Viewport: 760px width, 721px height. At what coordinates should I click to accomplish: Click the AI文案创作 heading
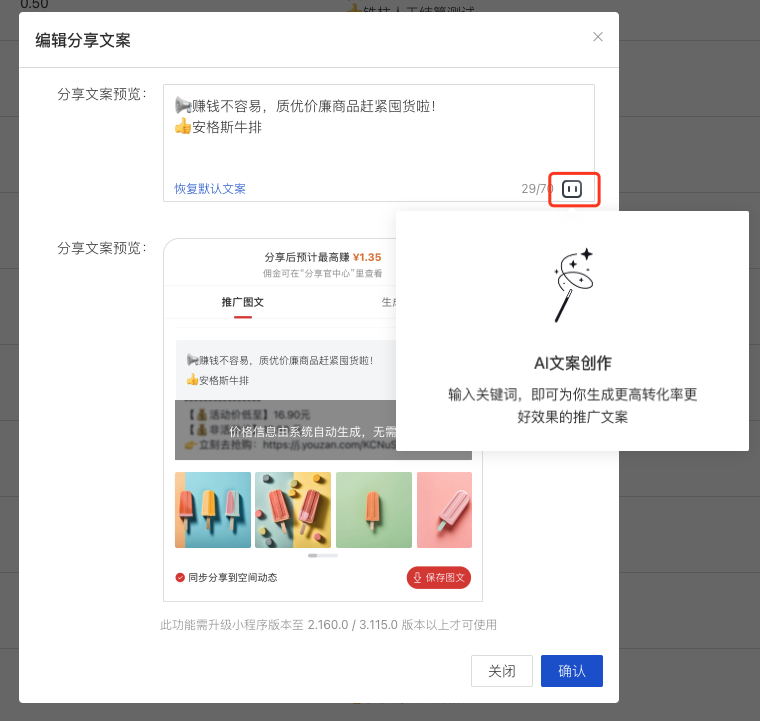click(572, 363)
